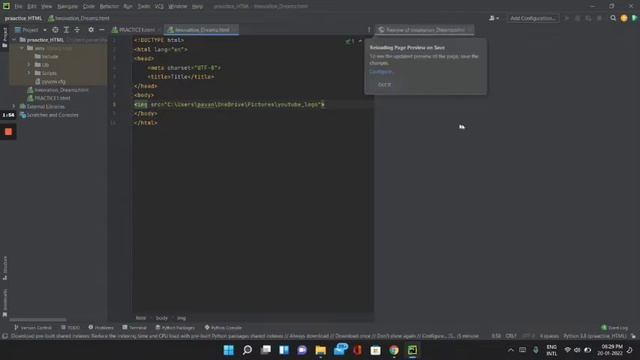
Task: Click Got It in the preview tooltip
Action: pyautogui.click(x=384, y=84)
